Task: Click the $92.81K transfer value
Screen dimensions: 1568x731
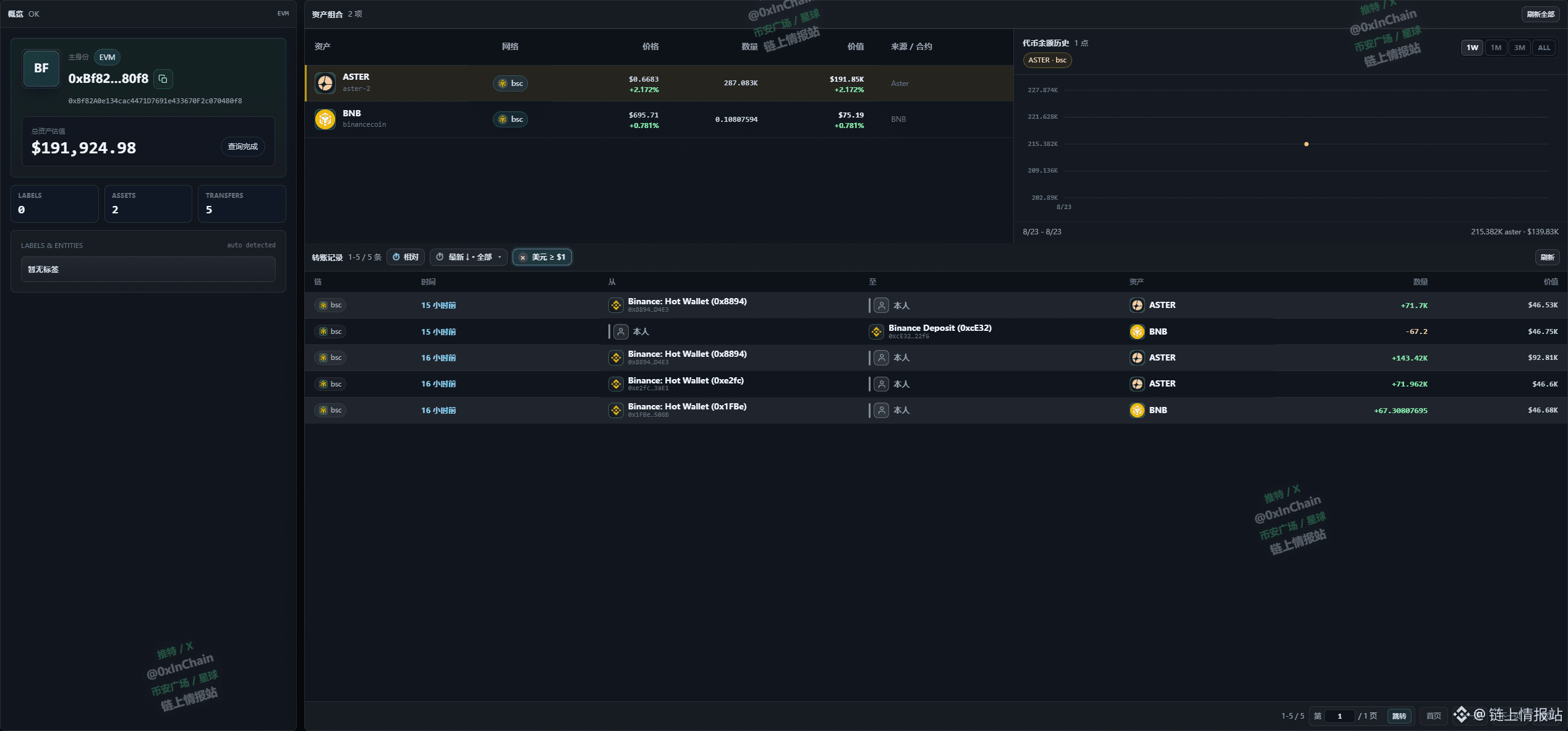Action: tap(1543, 358)
